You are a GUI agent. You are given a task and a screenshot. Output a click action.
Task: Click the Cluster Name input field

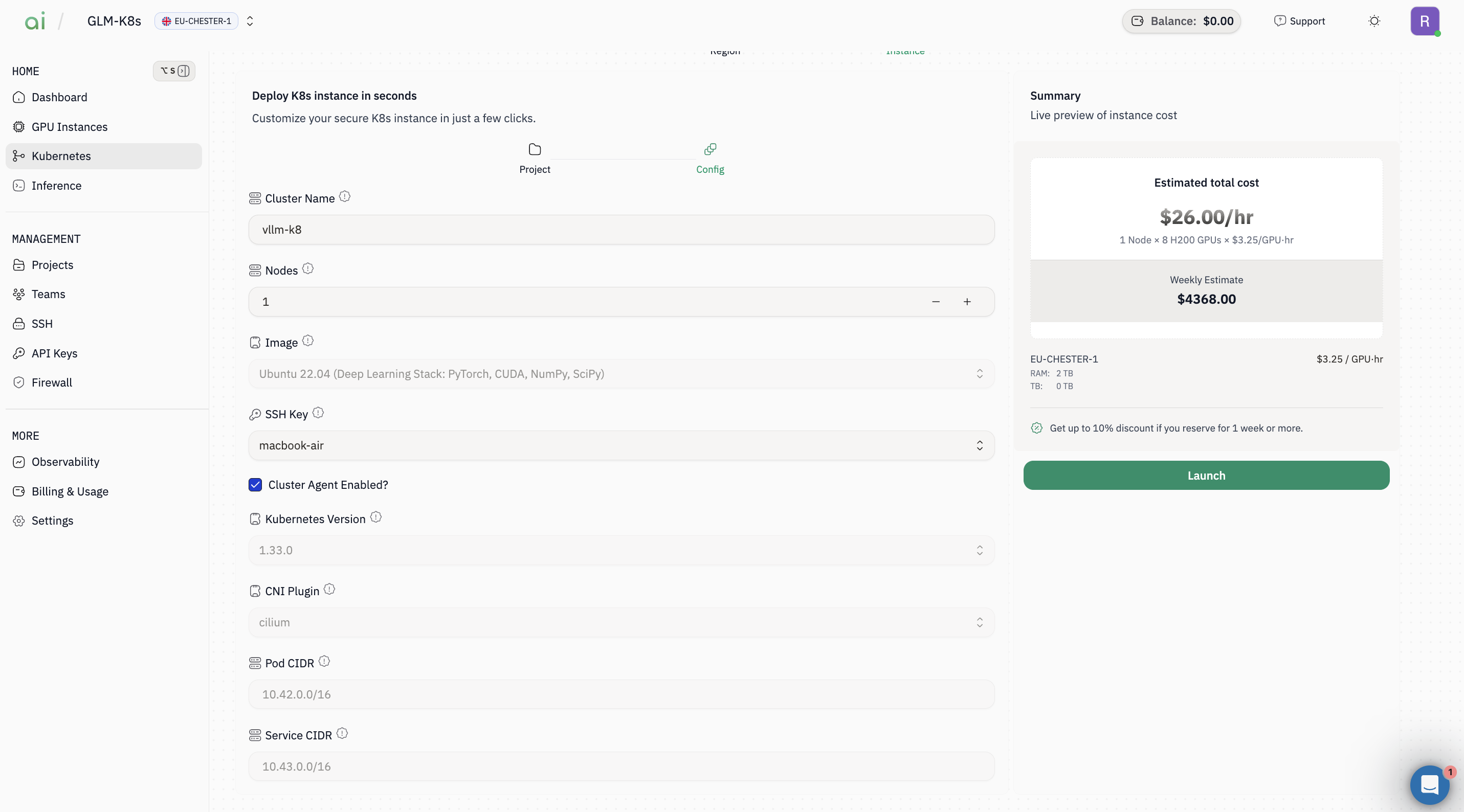(621, 230)
